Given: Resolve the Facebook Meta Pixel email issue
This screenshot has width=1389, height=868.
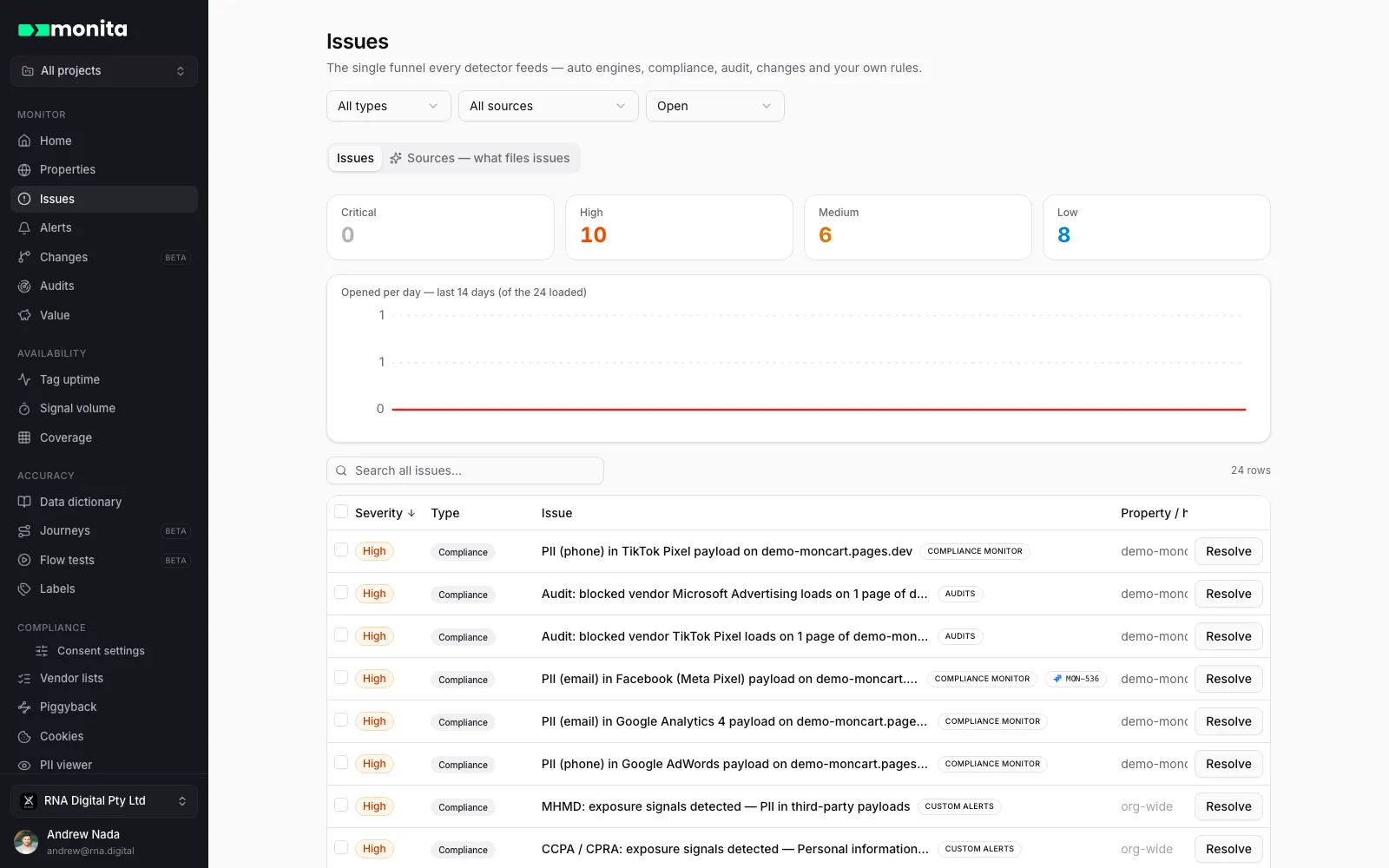Looking at the screenshot, I should [1228, 679].
